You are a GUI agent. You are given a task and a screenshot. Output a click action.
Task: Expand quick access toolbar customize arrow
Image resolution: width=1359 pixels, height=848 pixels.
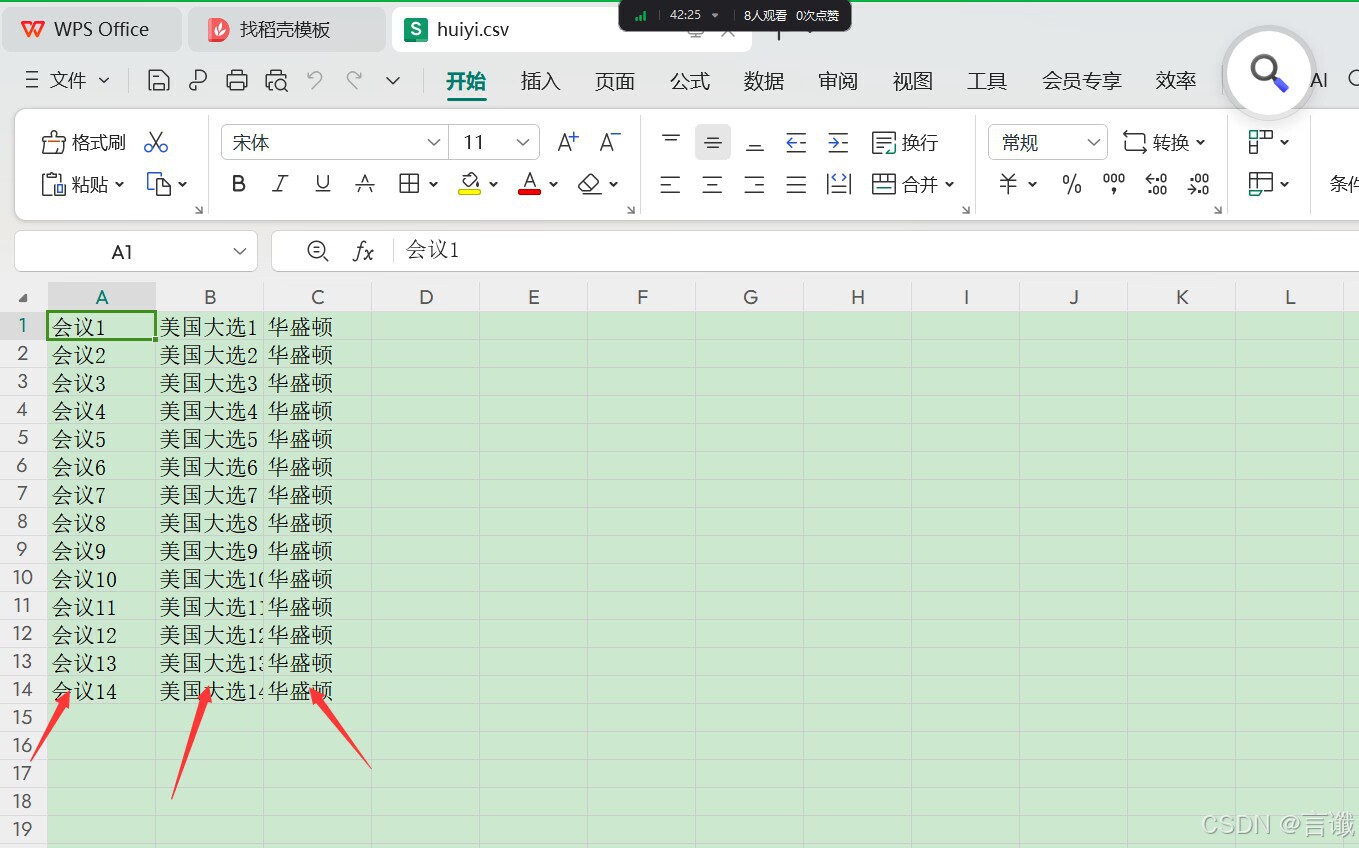coord(393,81)
